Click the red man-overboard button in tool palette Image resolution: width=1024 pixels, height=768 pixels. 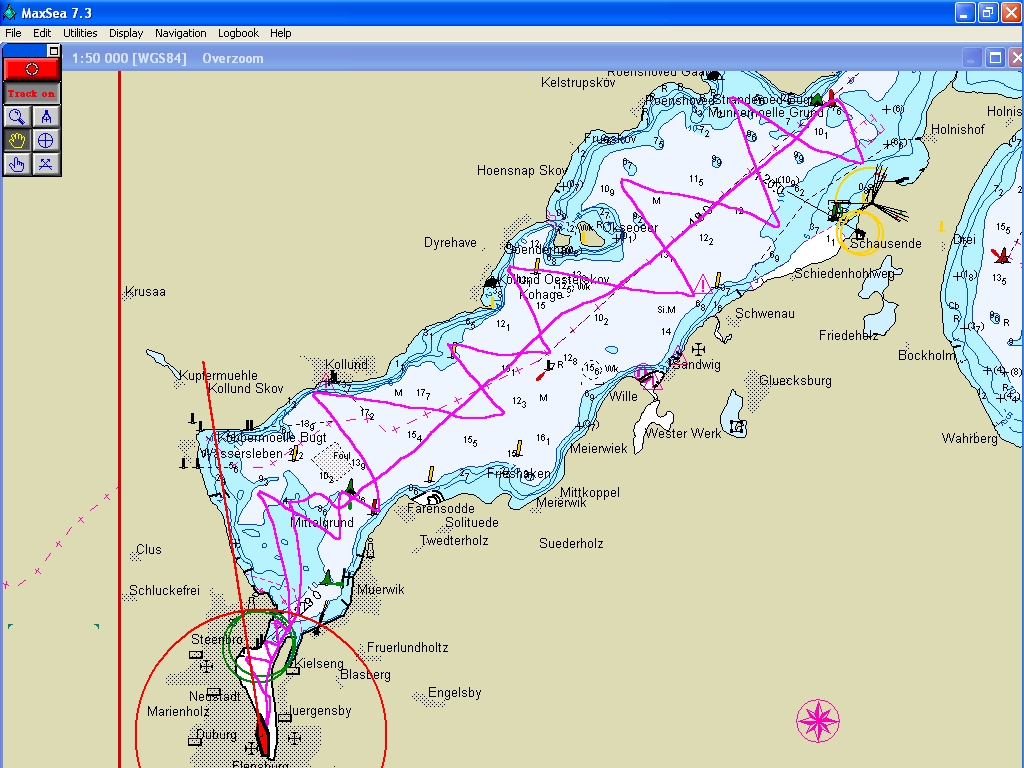[31, 69]
